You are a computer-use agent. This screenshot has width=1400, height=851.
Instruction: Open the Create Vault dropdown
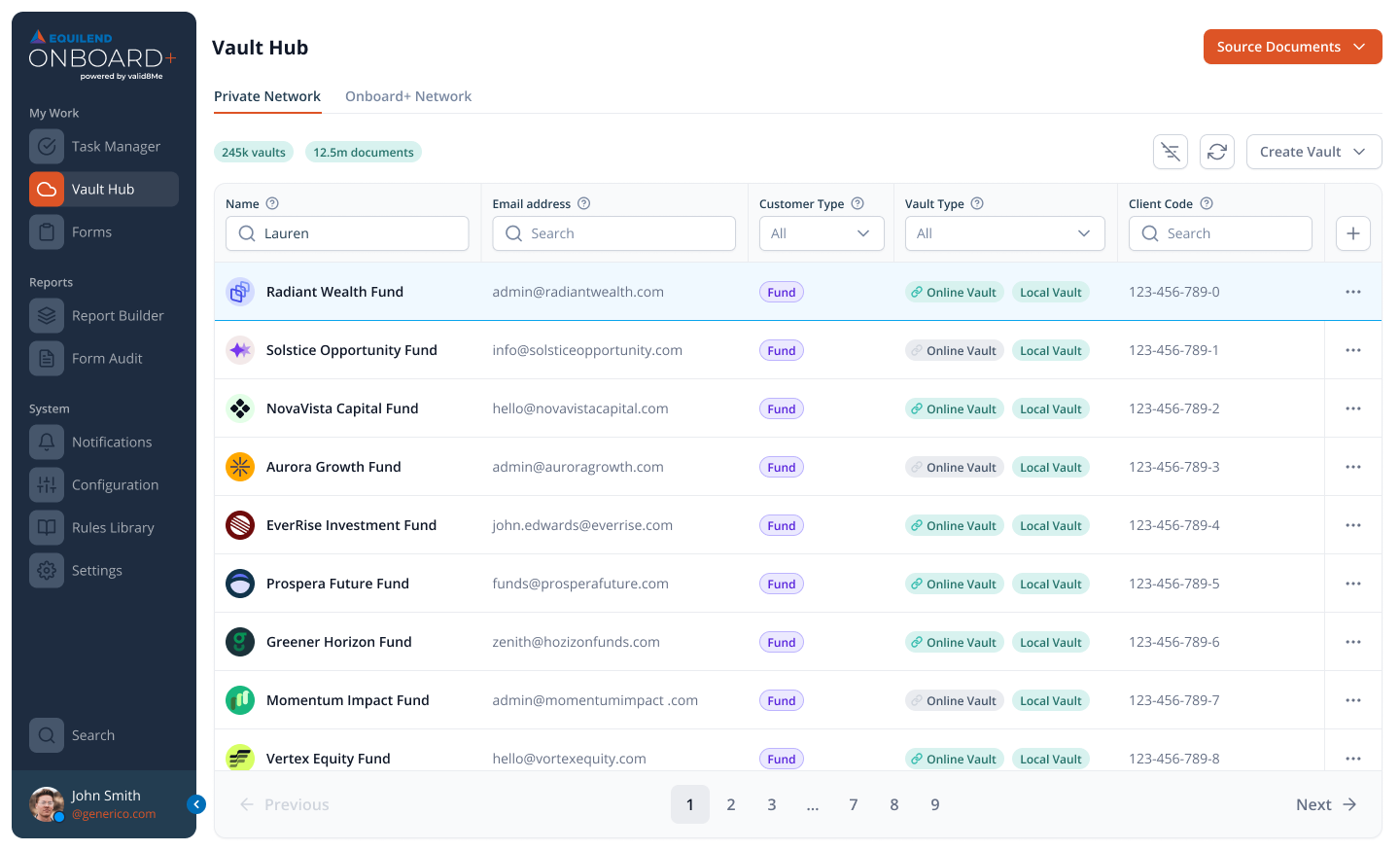tap(1313, 152)
